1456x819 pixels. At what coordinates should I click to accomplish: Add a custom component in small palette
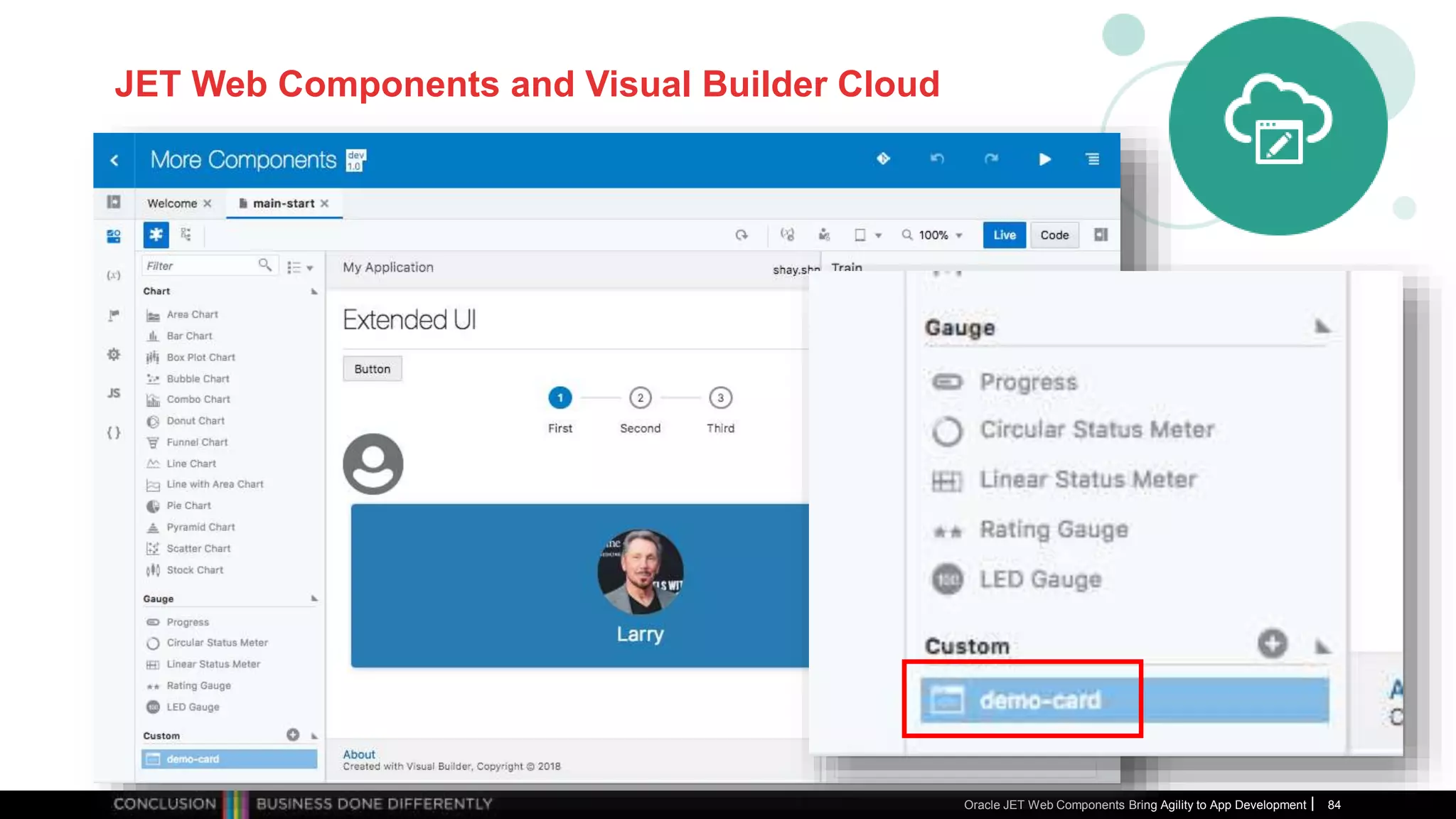pyautogui.click(x=293, y=734)
